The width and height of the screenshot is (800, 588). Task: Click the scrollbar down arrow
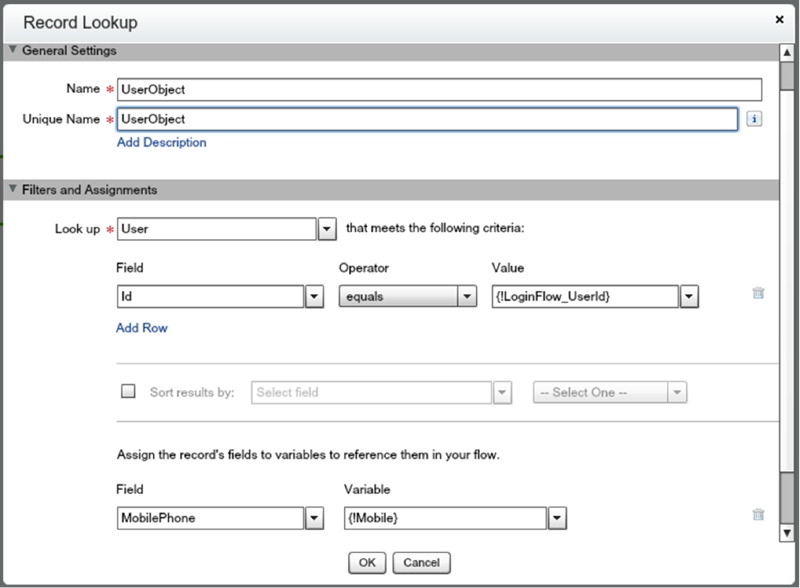[787, 534]
